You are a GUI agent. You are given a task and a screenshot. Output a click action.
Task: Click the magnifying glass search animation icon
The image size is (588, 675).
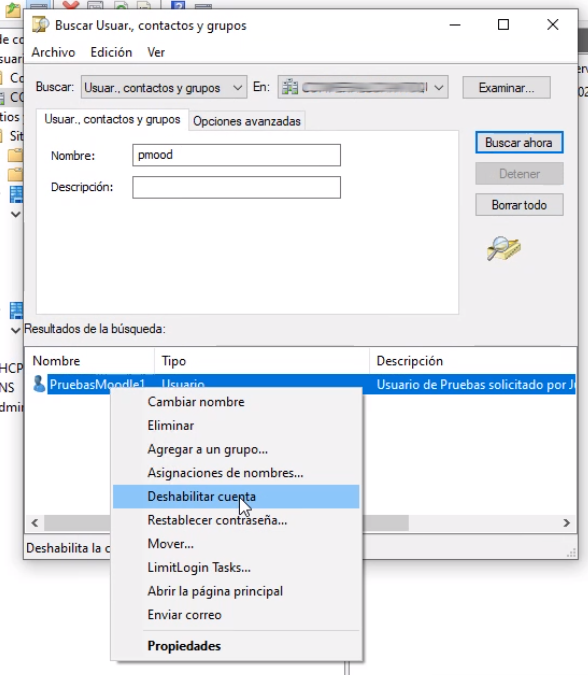pos(503,248)
